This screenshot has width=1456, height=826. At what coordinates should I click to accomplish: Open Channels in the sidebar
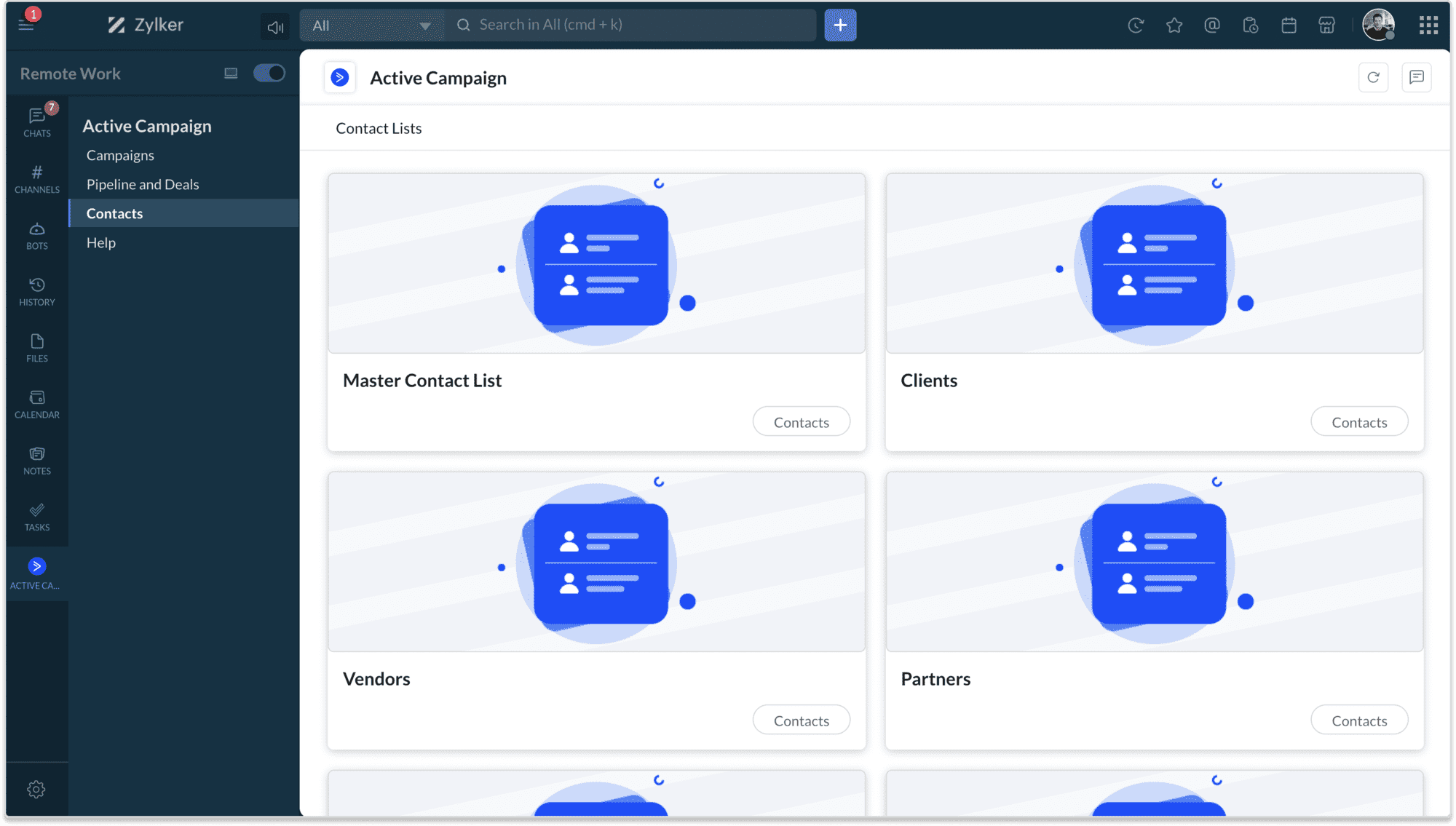37,179
